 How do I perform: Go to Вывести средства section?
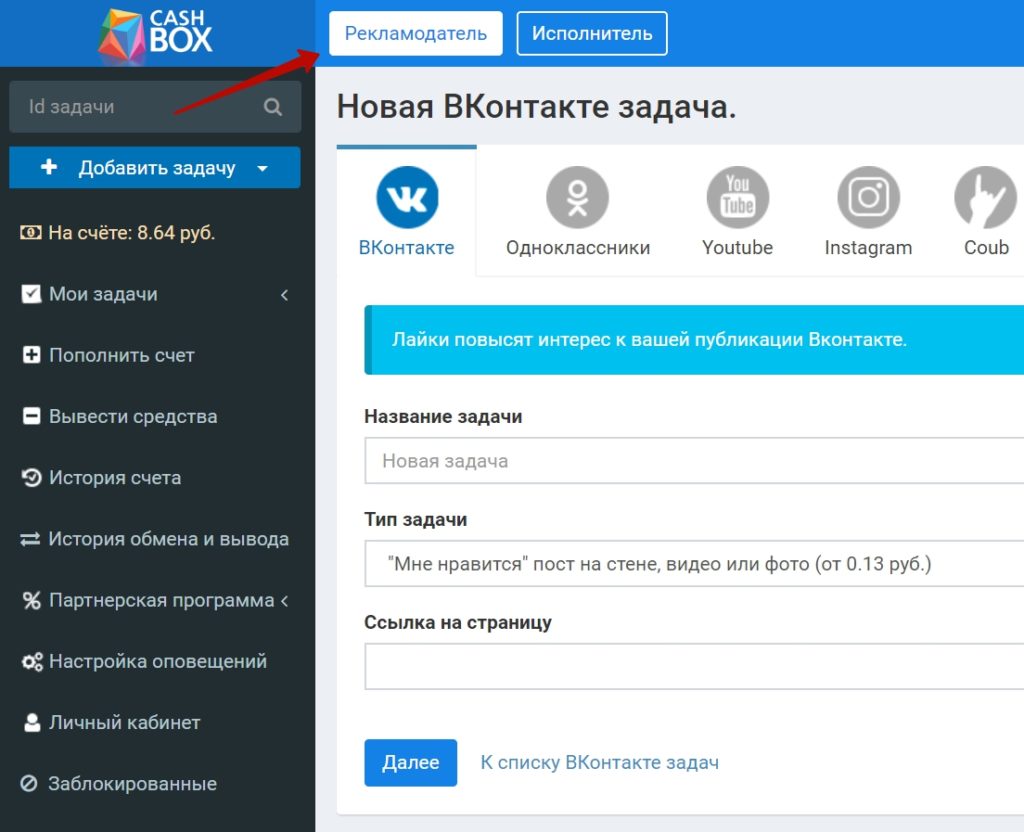pyautogui.click(x=132, y=417)
